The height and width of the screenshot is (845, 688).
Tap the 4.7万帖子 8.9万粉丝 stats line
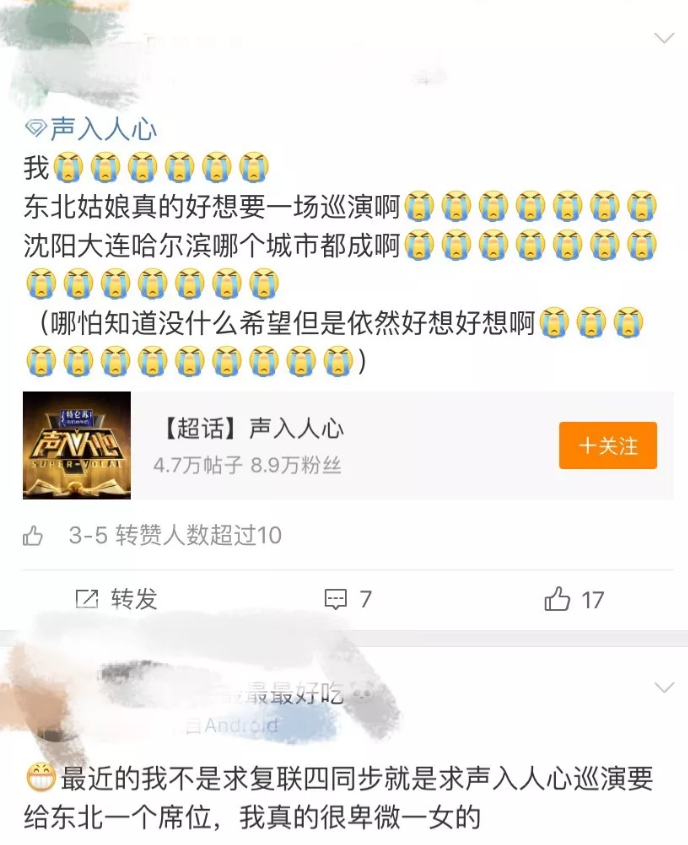tap(247, 465)
